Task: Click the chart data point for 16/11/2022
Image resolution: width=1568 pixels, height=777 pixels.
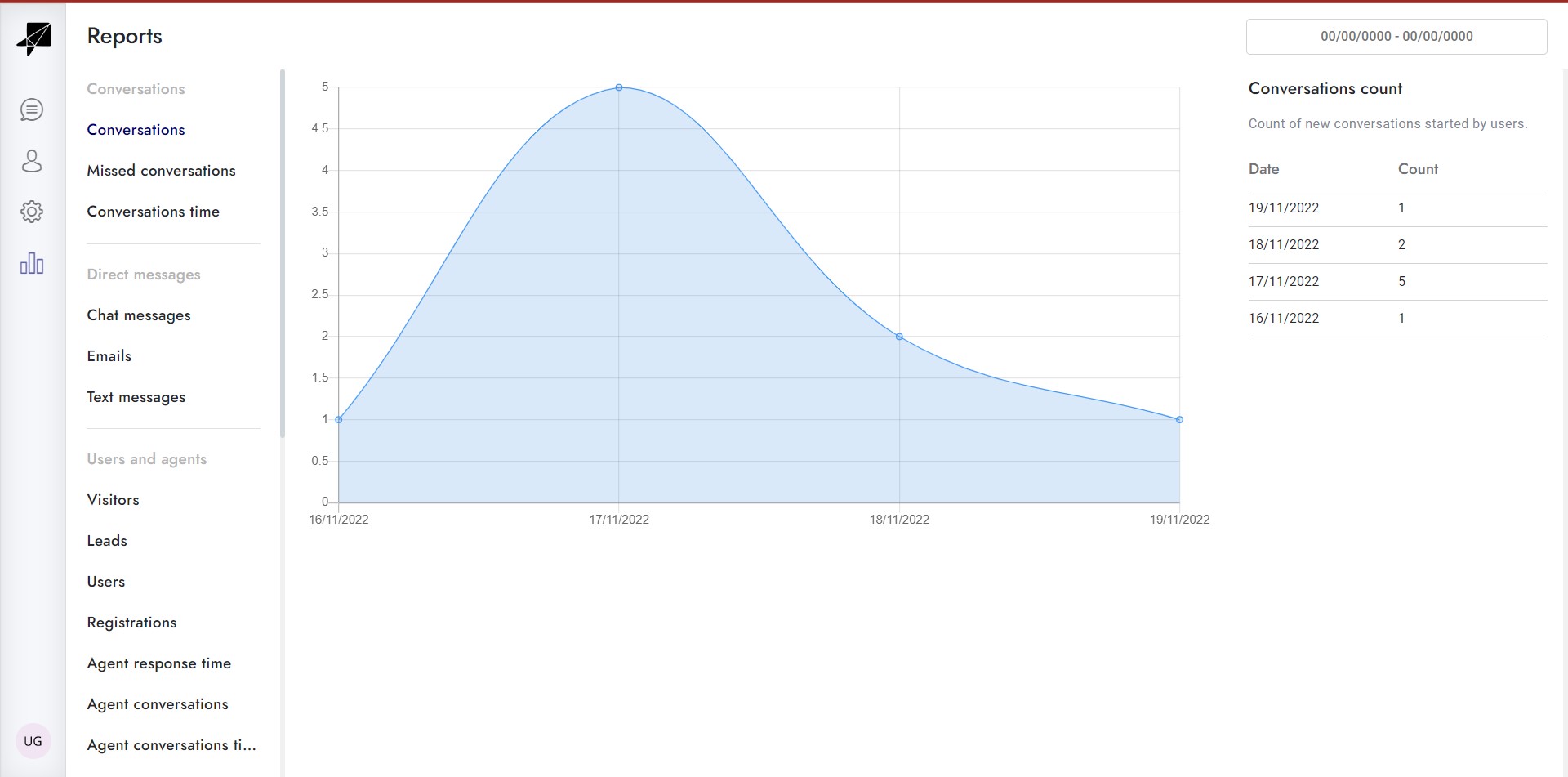Action: tap(339, 420)
